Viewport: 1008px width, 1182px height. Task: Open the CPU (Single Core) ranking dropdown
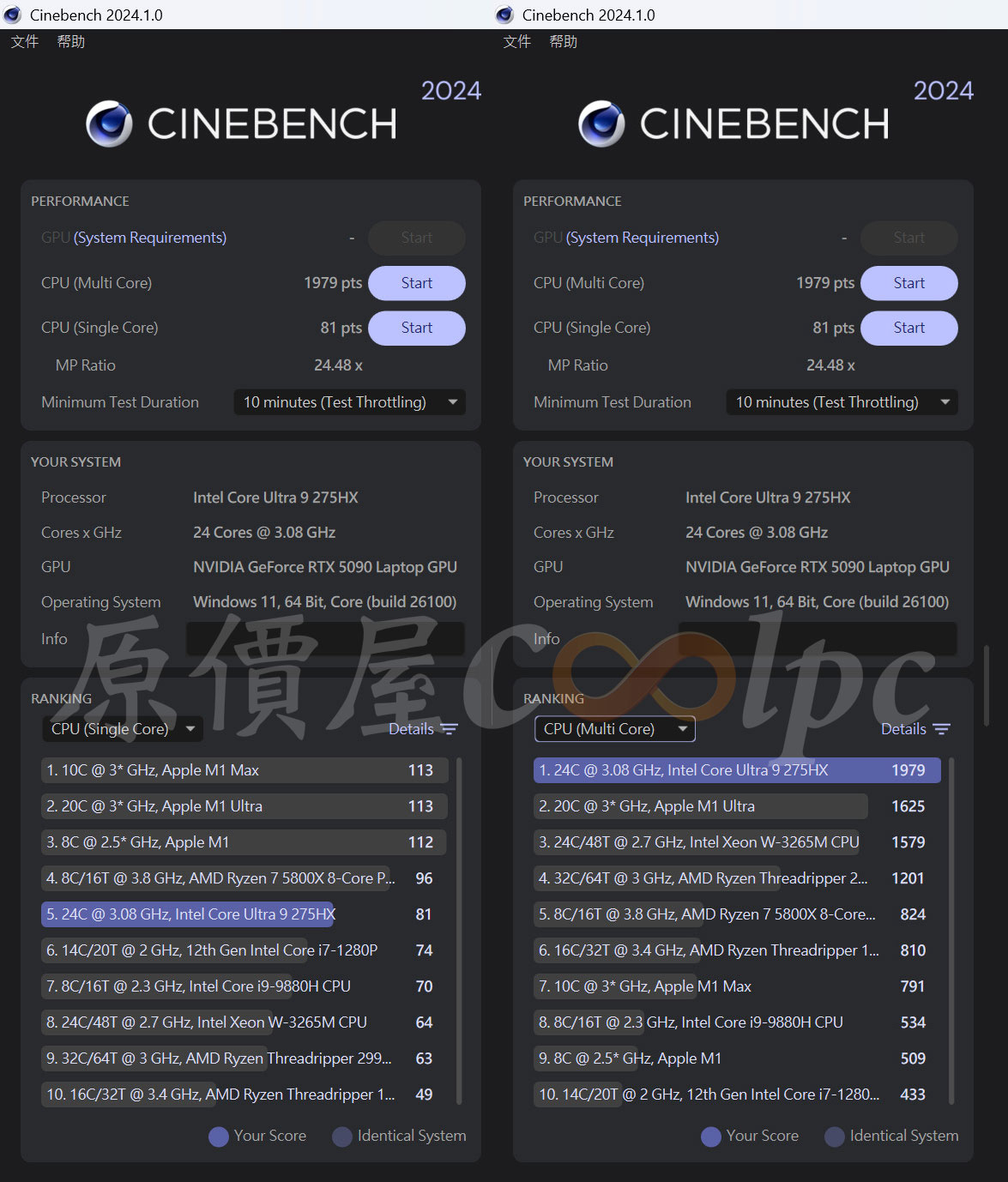(x=123, y=729)
